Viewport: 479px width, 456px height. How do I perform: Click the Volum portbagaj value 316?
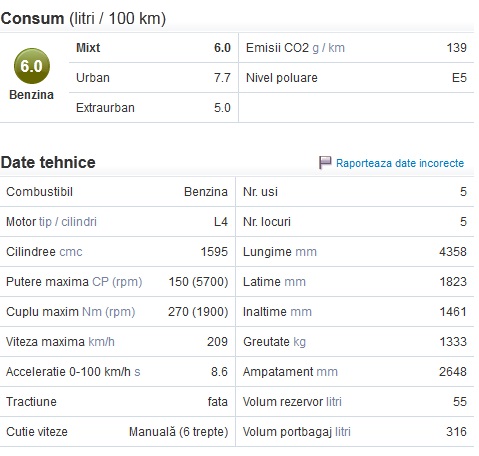tap(456, 432)
